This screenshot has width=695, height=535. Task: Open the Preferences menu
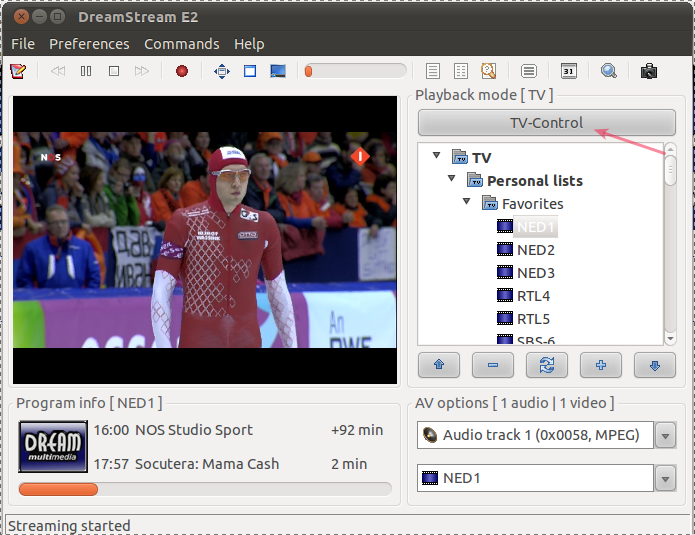(89, 44)
